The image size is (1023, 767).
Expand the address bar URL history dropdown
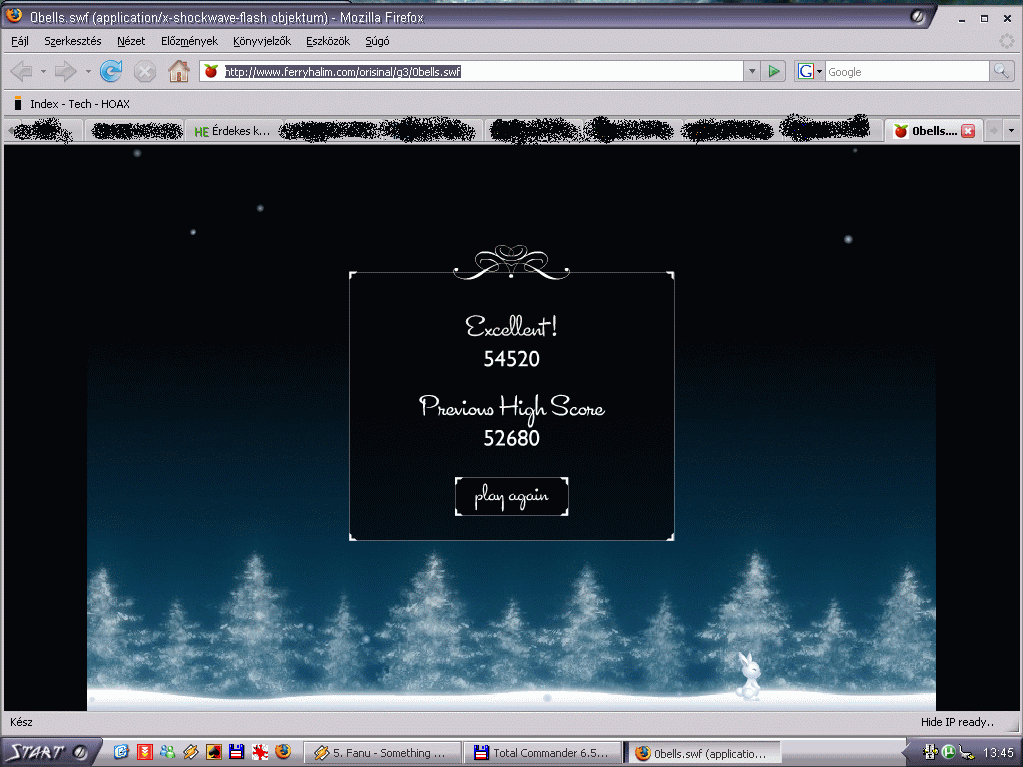click(x=752, y=71)
